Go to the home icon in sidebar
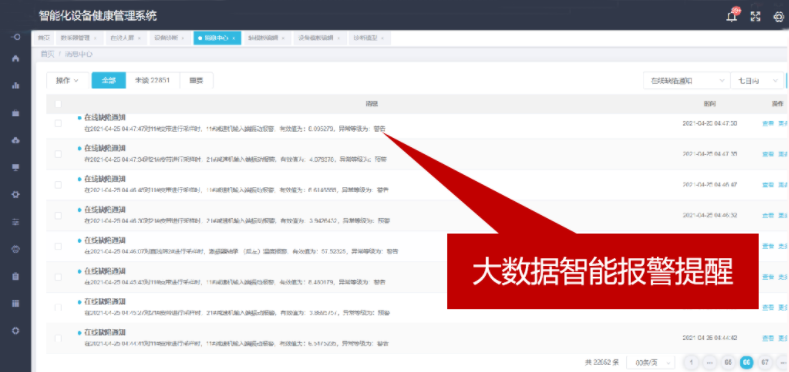 click(16, 58)
